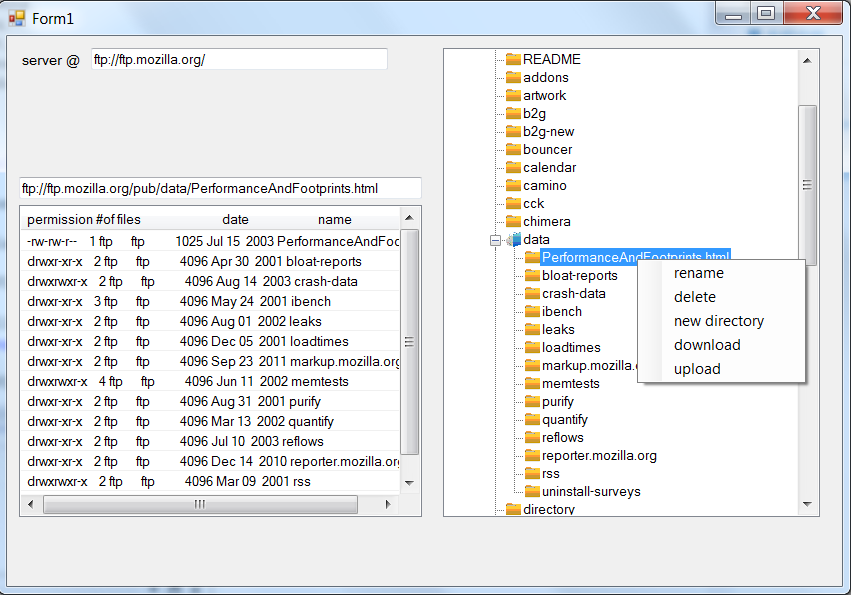The height and width of the screenshot is (595, 851).
Task: Click the camino folder icon
Action: [513, 186]
